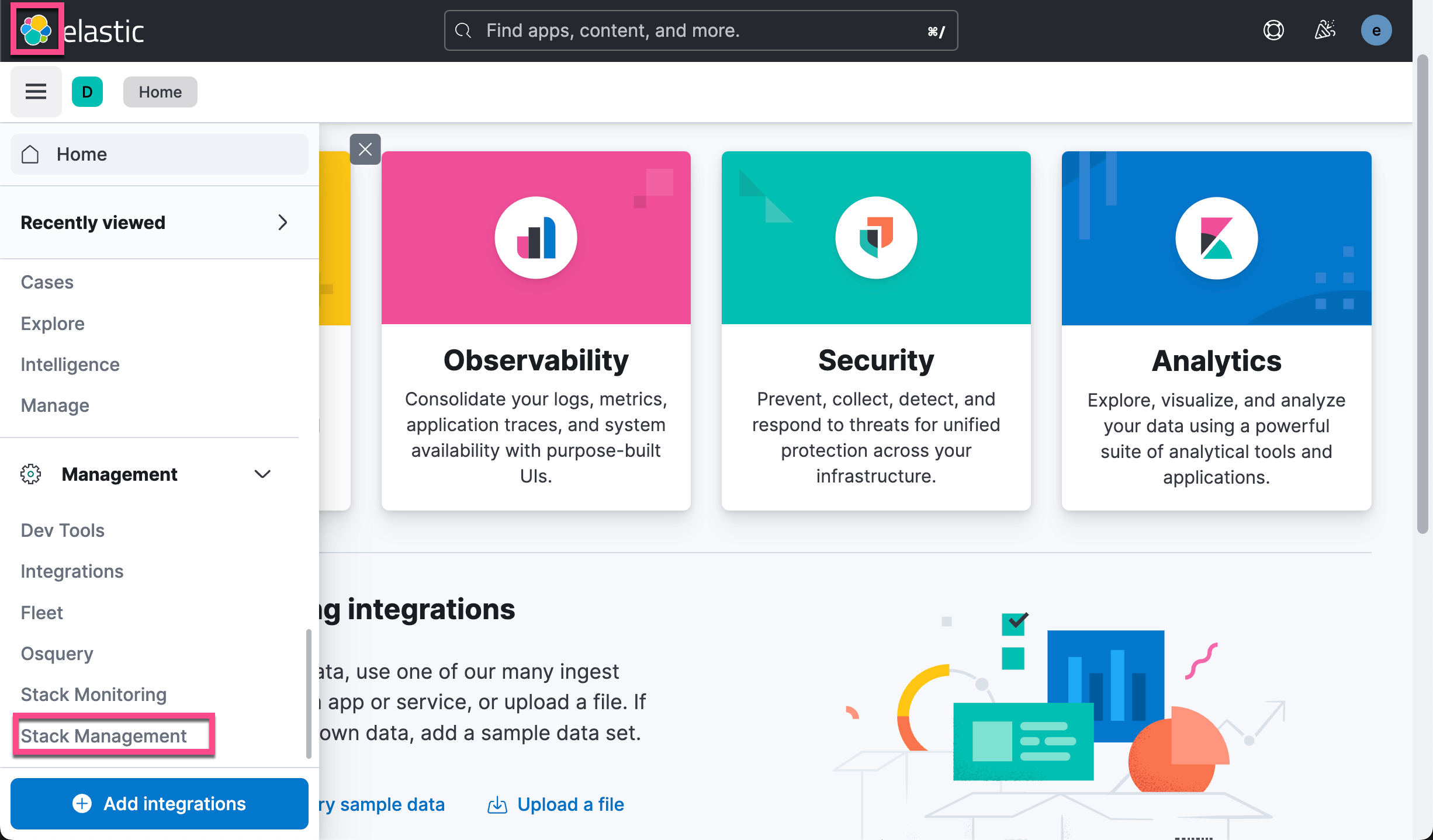
Task: Toggle the hamburger navigation menu
Action: 36,92
